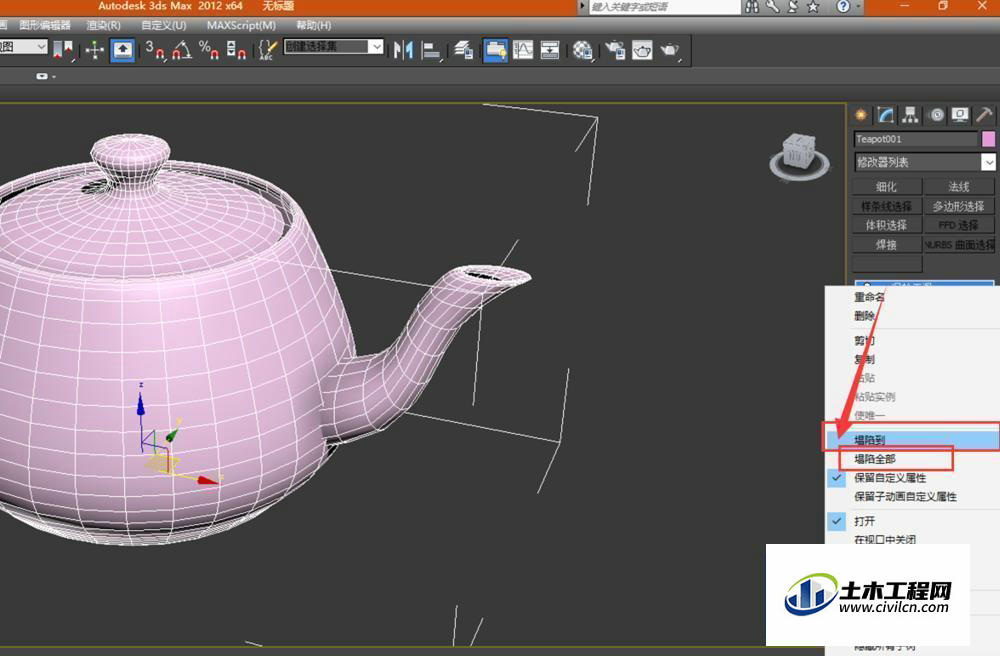
Task: Switch to the Modify panel tab
Action: pyautogui.click(x=885, y=115)
